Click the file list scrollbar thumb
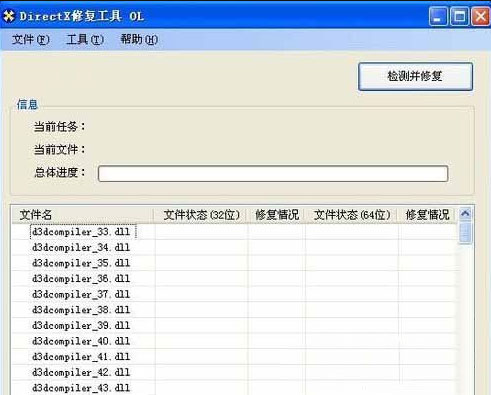Screen dimensions: 491x395 [465, 233]
